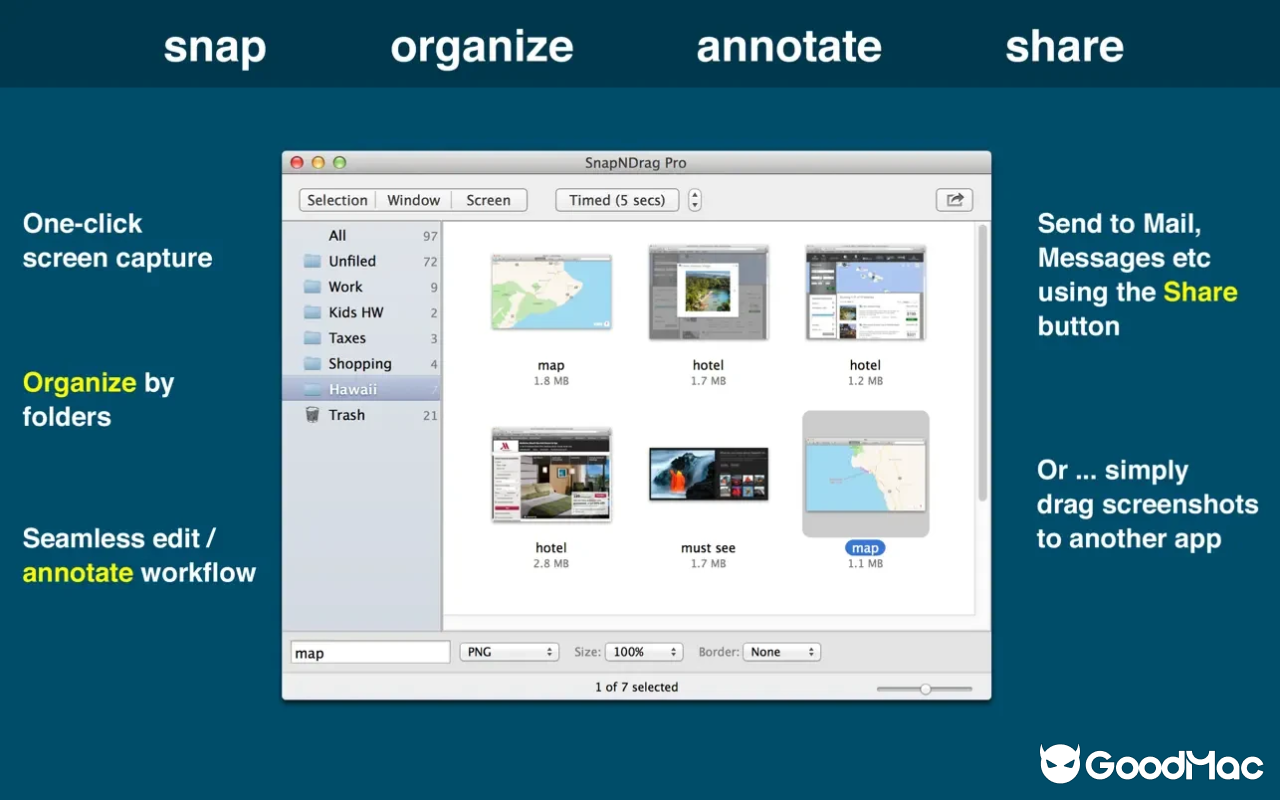Click the file name field containing map
1280x800 pixels.
370,653
